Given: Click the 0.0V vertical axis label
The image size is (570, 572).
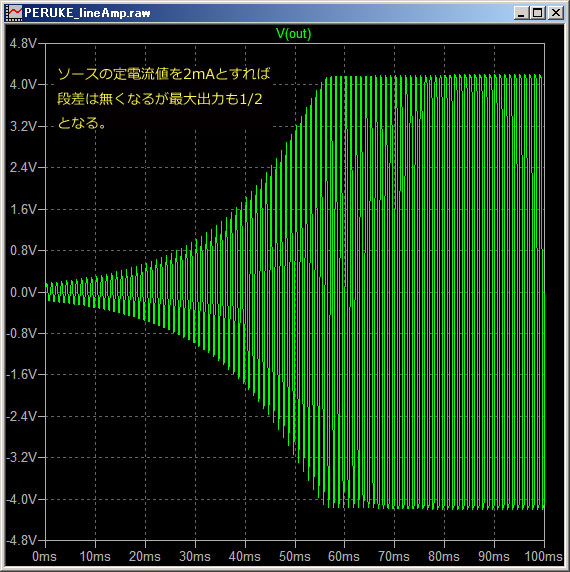Looking at the screenshot, I should (23, 292).
